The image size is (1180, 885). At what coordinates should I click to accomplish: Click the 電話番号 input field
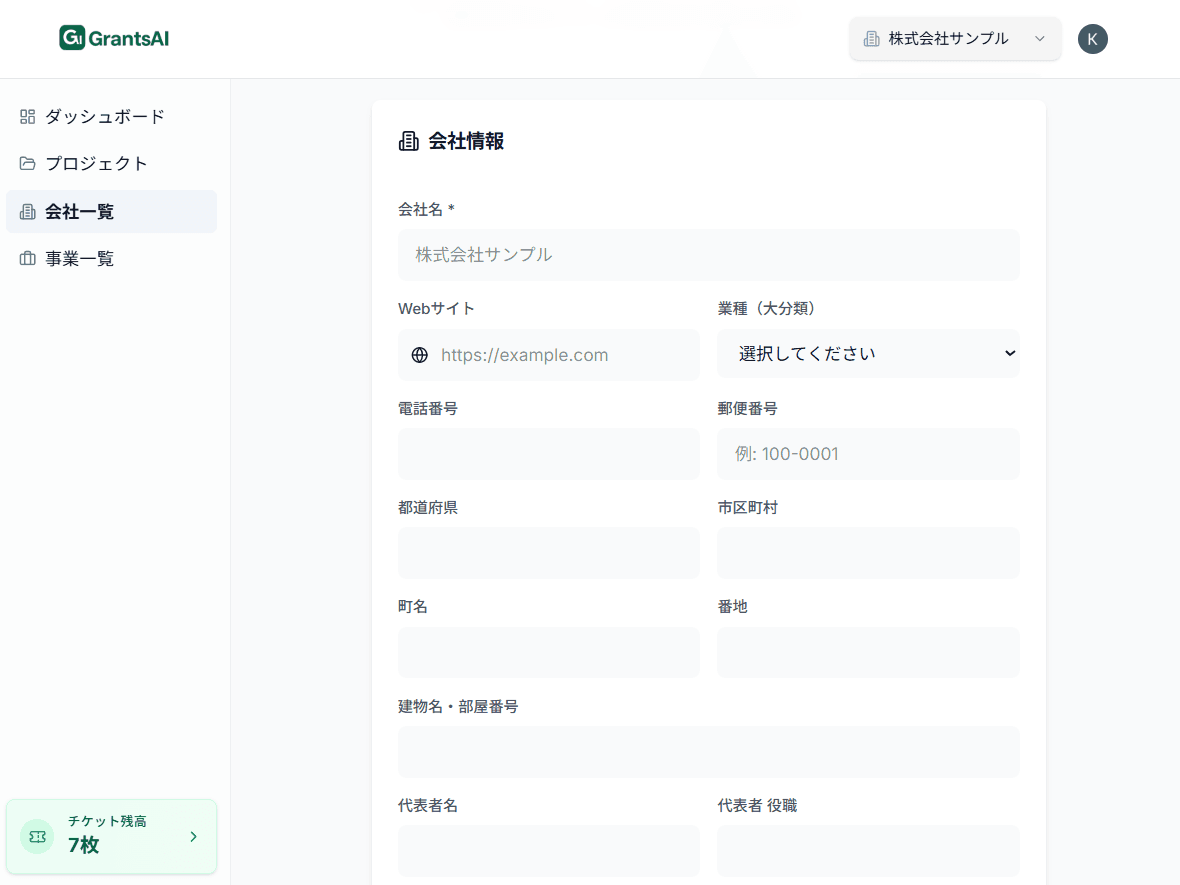(x=548, y=454)
